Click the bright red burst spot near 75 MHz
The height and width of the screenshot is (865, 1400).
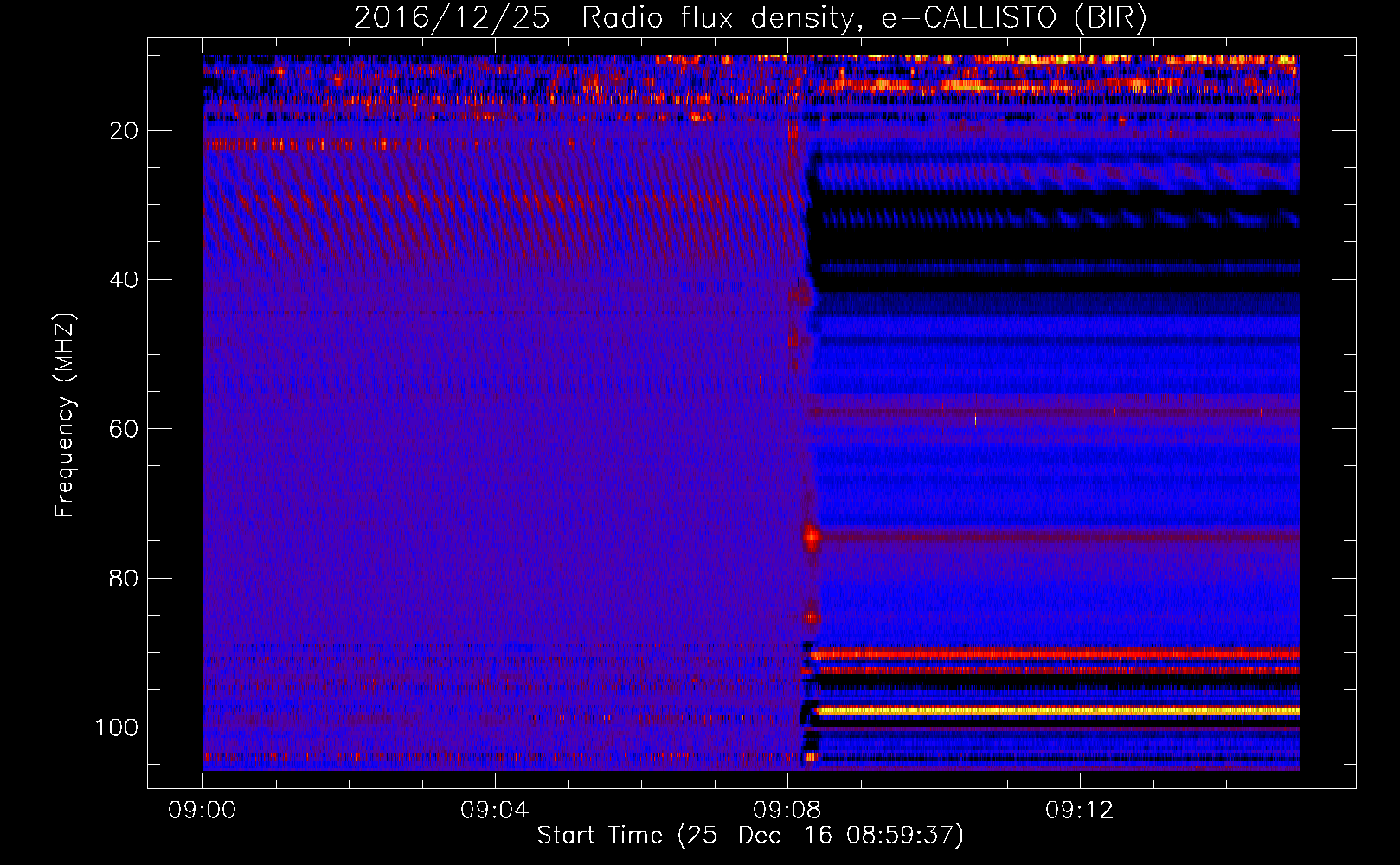812,537
